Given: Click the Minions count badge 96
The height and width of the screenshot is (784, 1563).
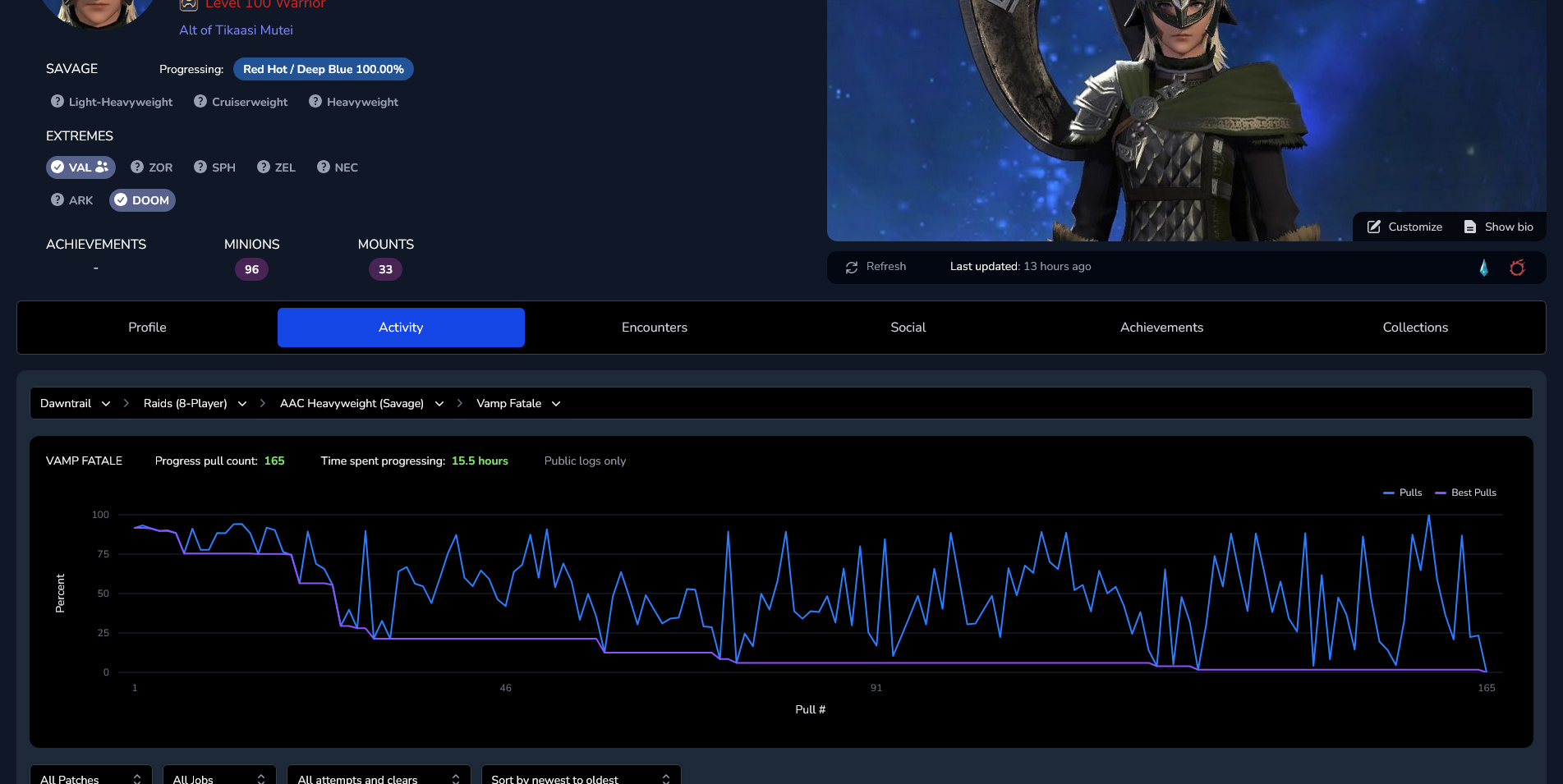Looking at the screenshot, I should [251, 269].
